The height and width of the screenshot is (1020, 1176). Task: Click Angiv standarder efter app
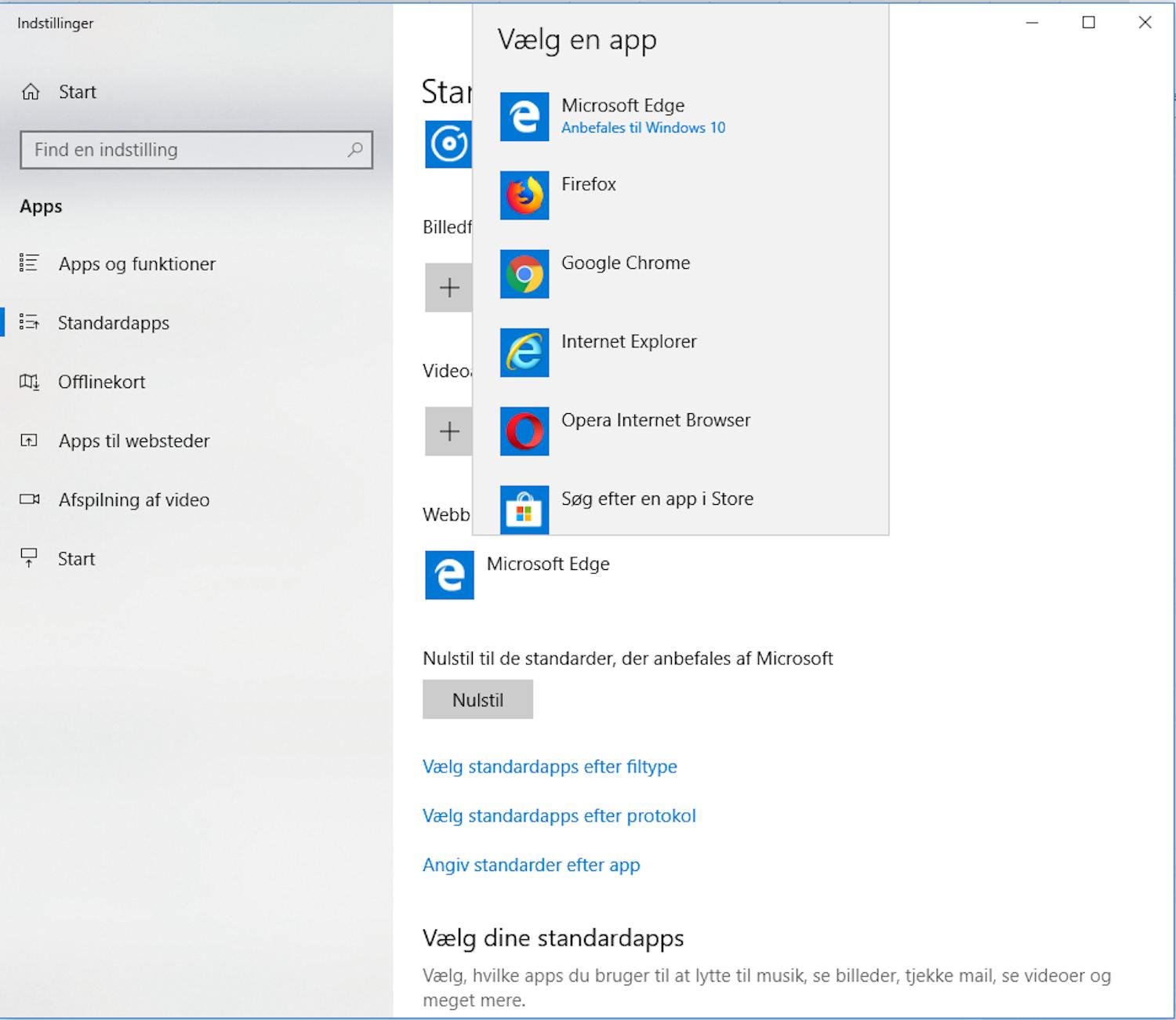click(x=531, y=865)
